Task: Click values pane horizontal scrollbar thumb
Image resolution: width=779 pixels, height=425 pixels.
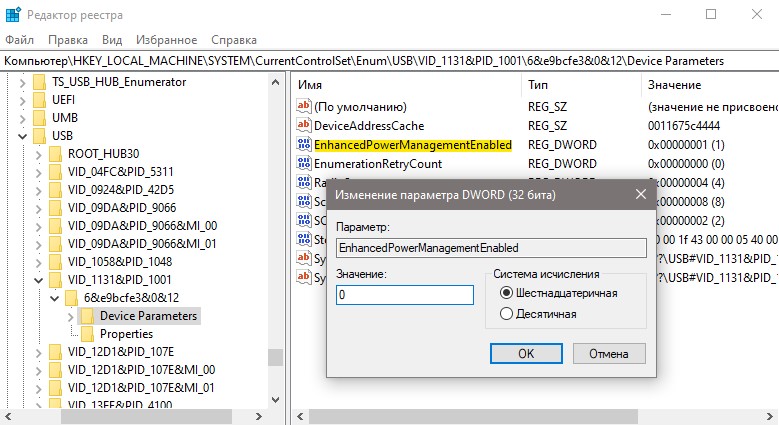Action: point(473,417)
